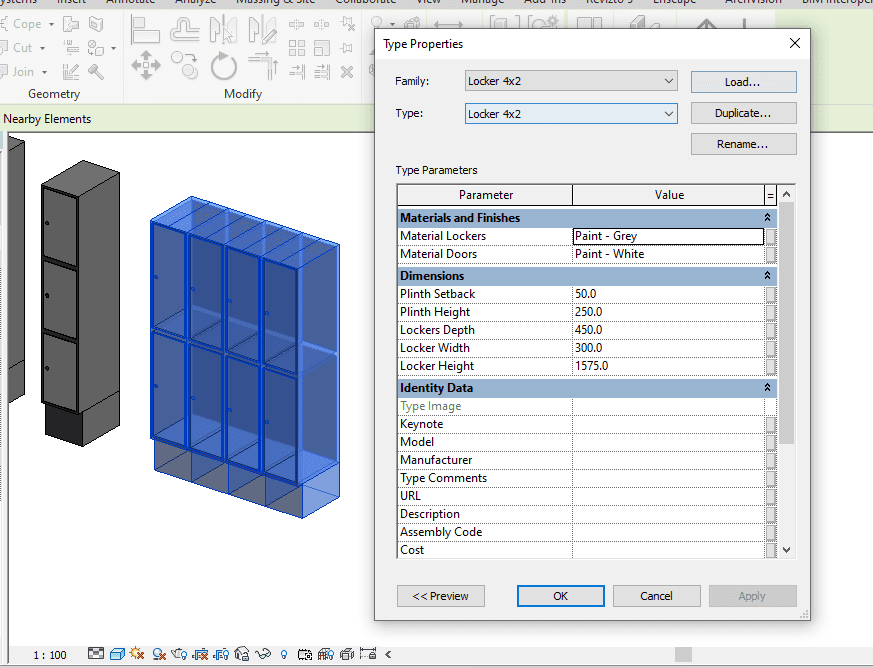The image size is (873, 668).
Task: Click the << Preview button
Action: pyautogui.click(x=441, y=596)
